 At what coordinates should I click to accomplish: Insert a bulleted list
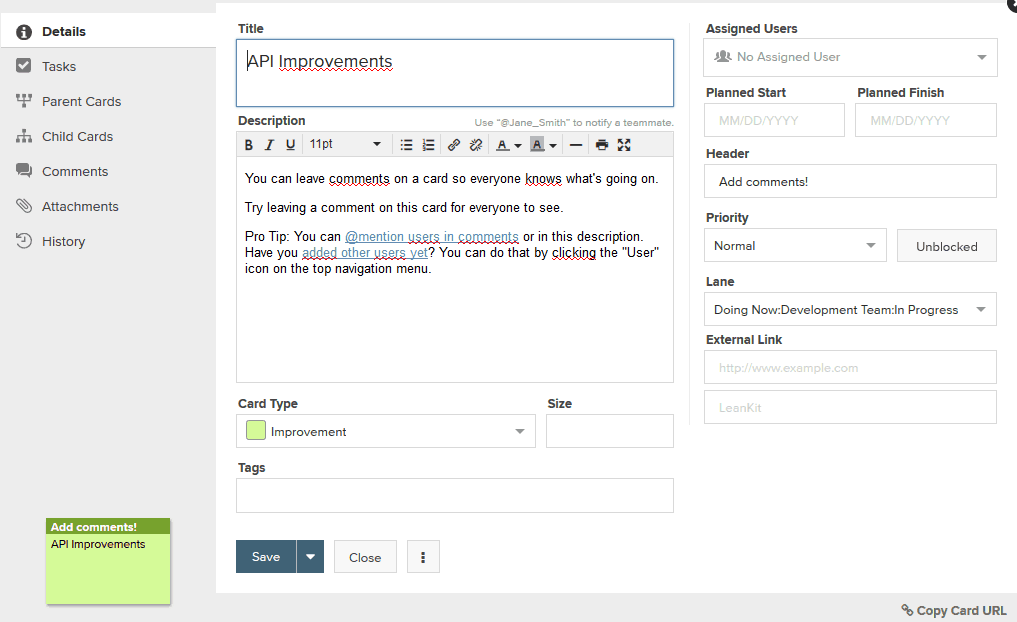pos(406,145)
